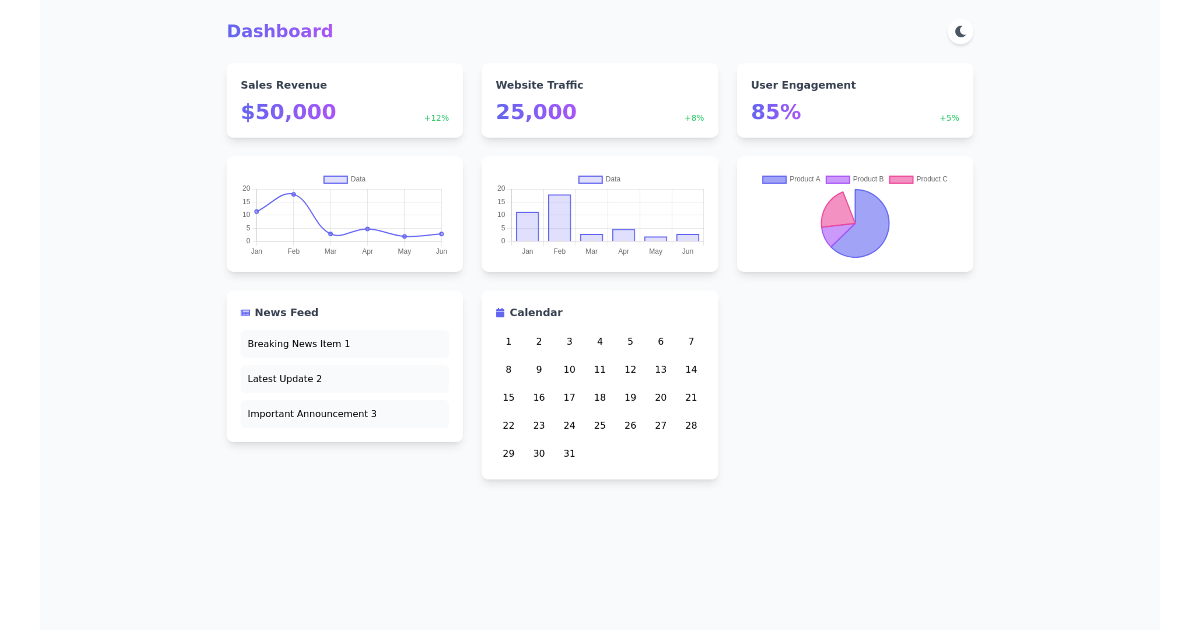
Task: Click the green +12% growth indicator
Action: tap(436, 117)
